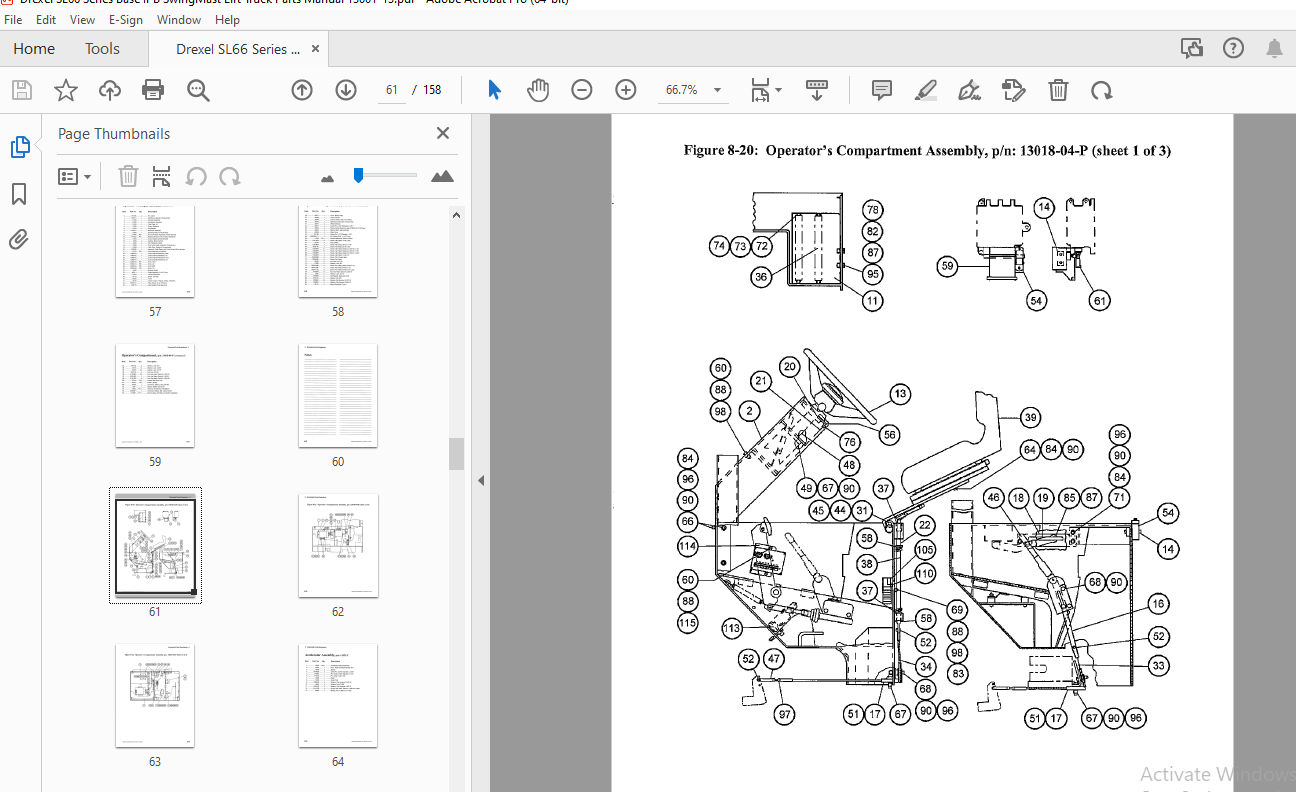
Task: Select the page 61 thumbnail
Action: 155,546
